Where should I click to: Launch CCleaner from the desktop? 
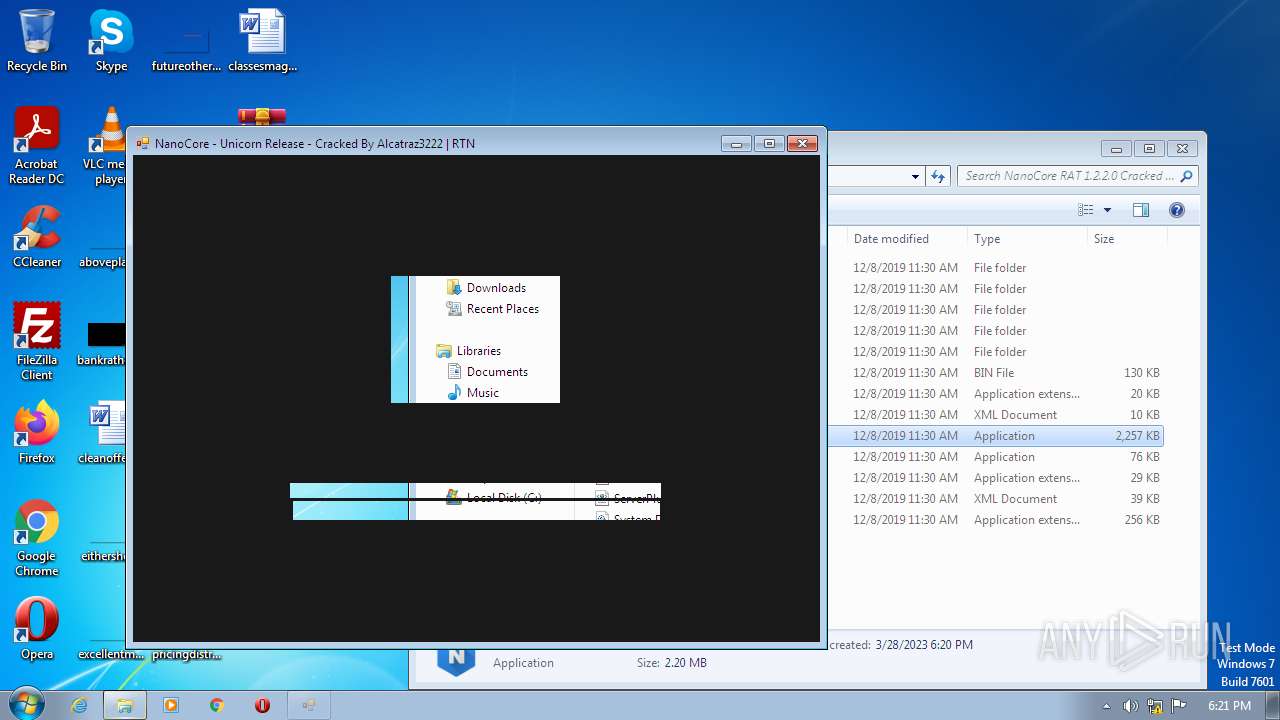[37, 237]
